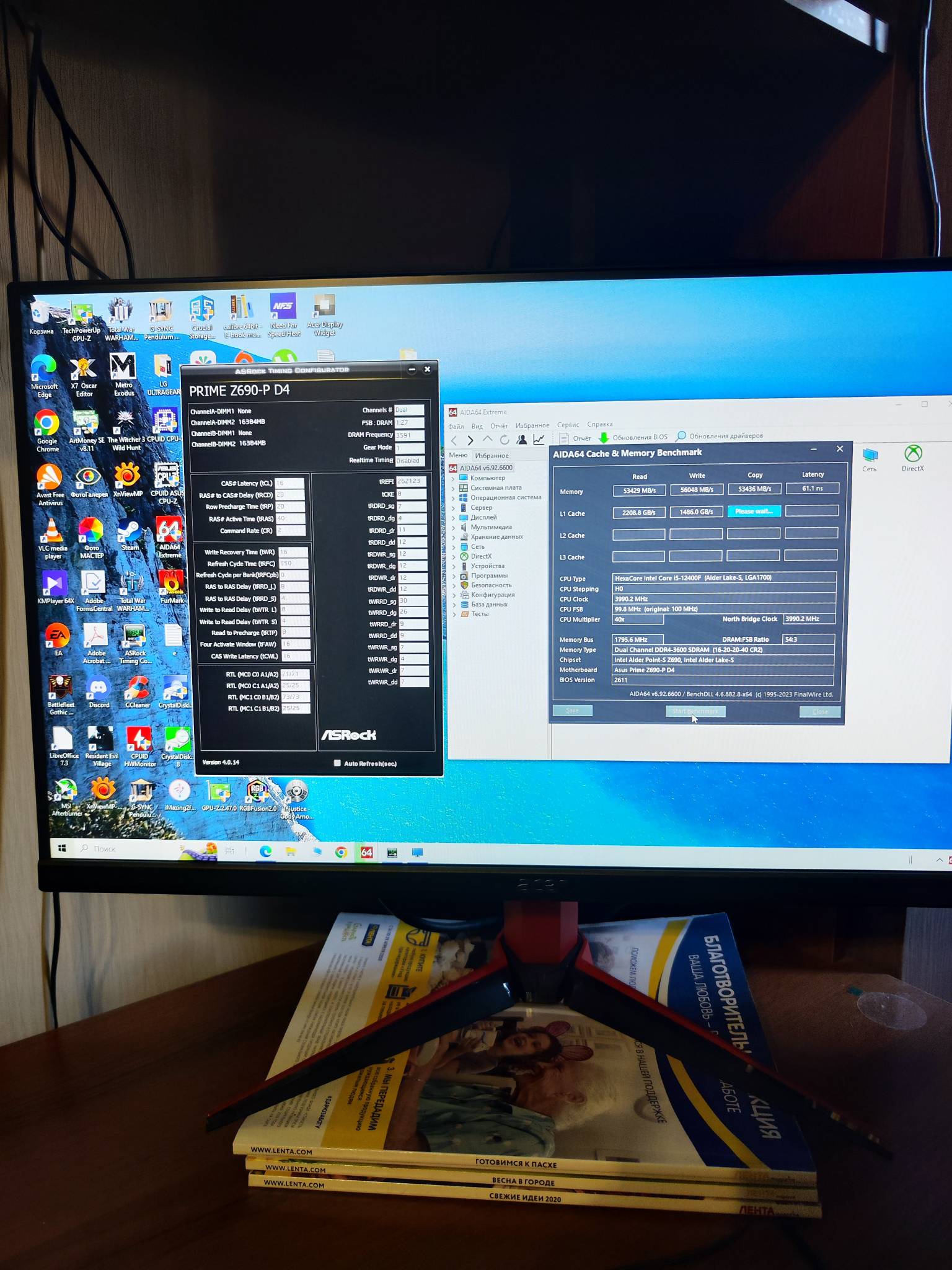Viewport: 952px width, 1270px height.
Task: Click the Memory Read value 53429 MB/s
Action: [639, 491]
